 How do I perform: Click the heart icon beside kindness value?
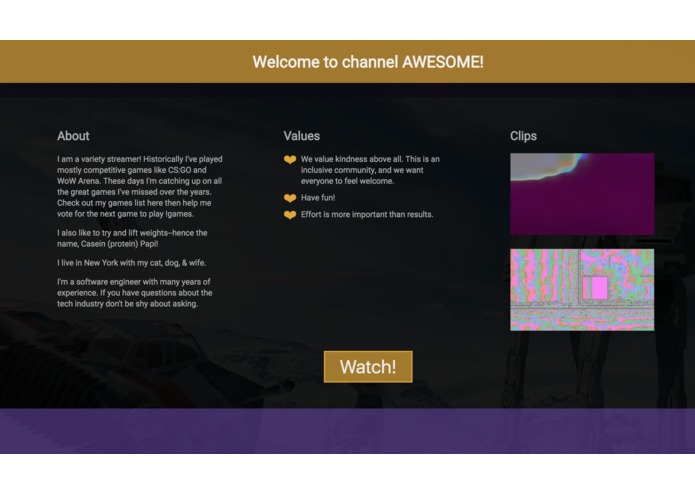point(290,159)
